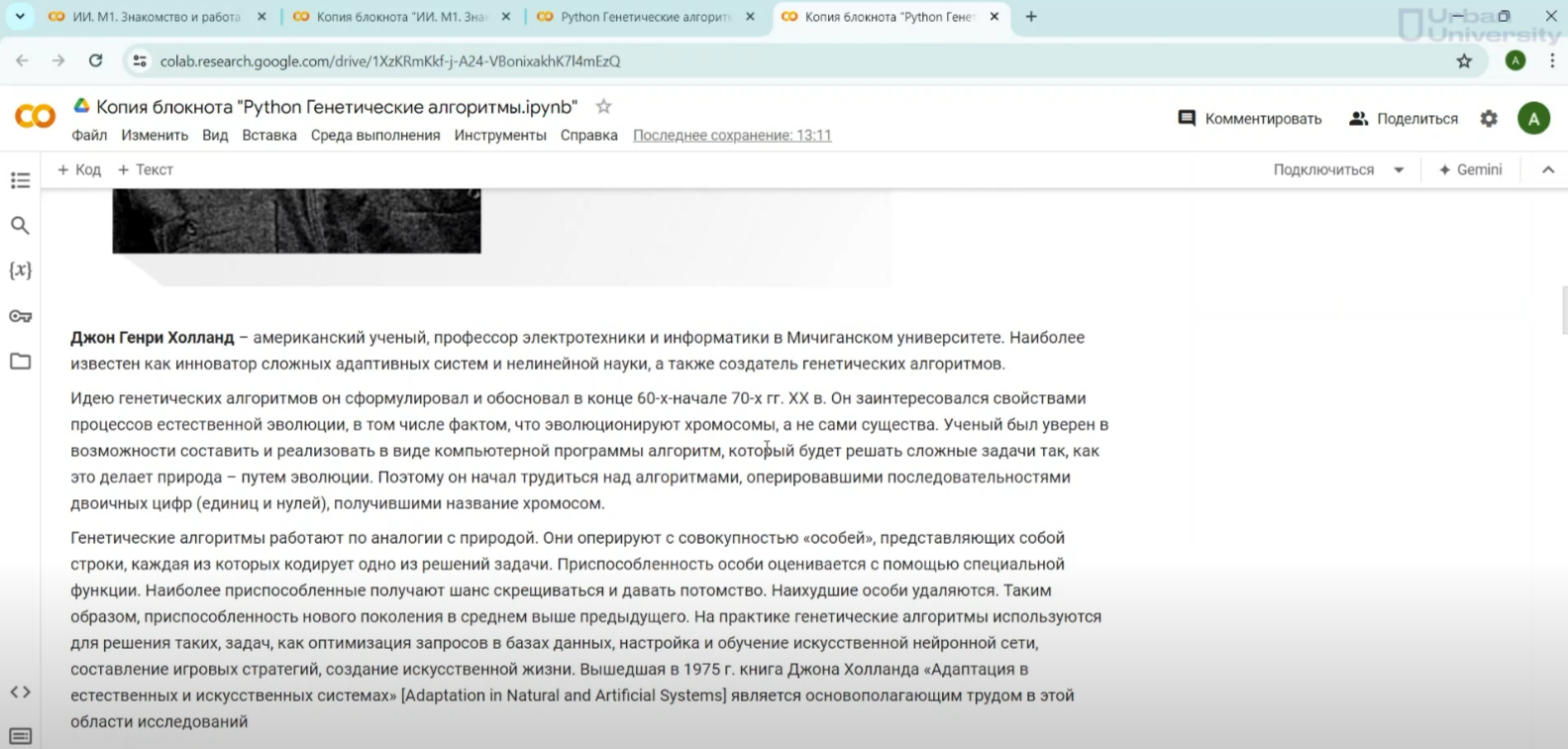
Task: Open the Colab settings gear icon
Action: click(1489, 119)
